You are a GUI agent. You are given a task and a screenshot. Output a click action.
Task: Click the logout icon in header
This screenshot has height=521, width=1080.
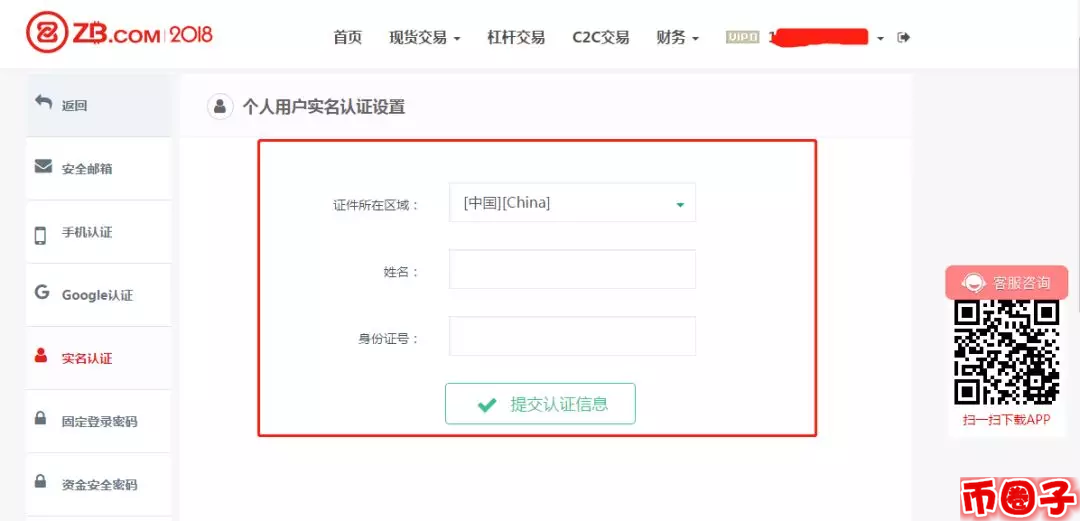[904, 37]
